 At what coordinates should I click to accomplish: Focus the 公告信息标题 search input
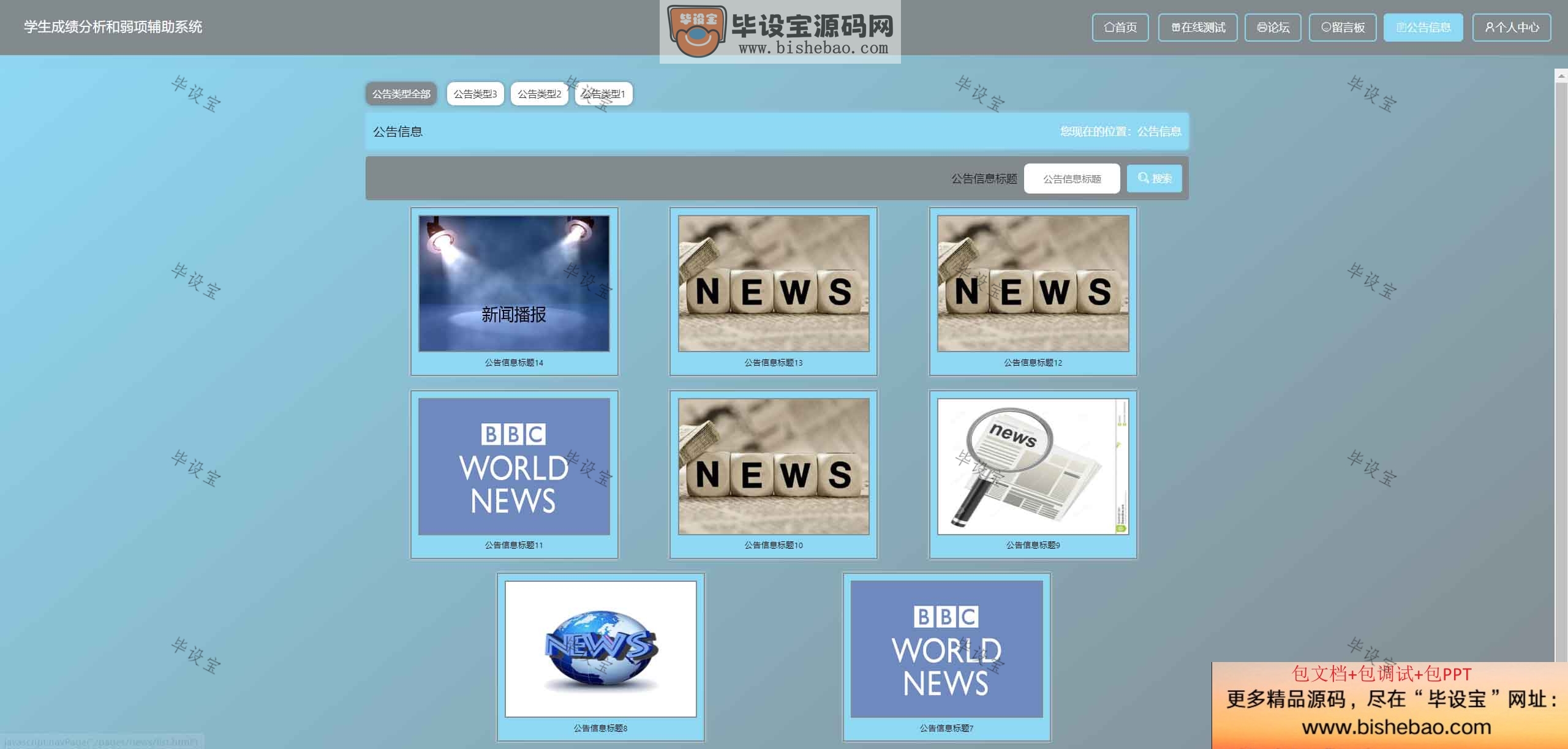[1072, 179]
